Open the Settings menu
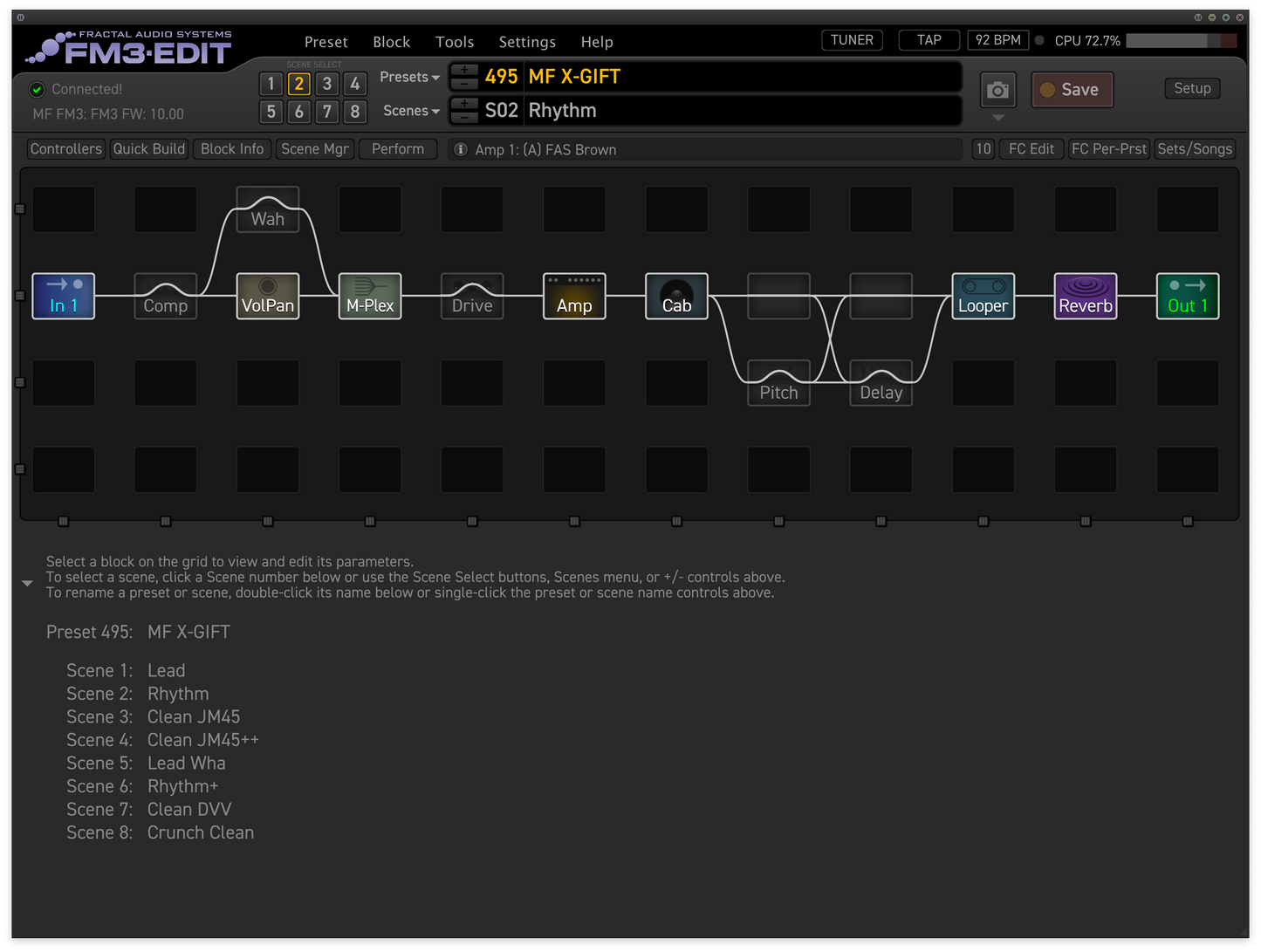 [x=526, y=41]
